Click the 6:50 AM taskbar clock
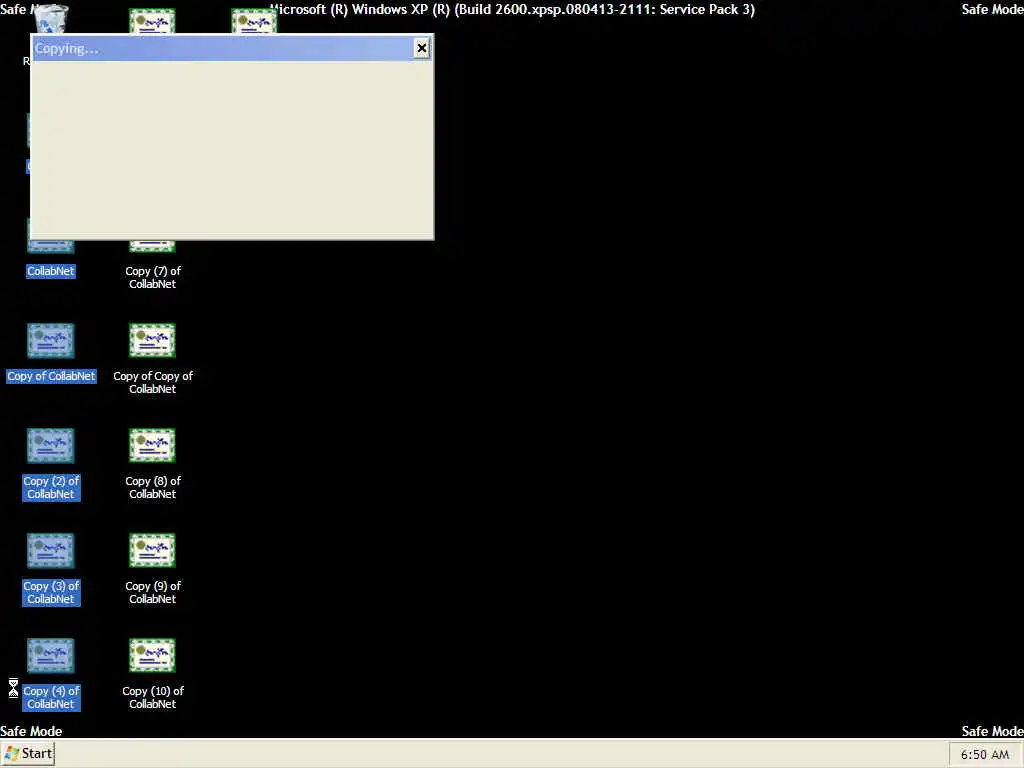Image resolution: width=1024 pixels, height=768 pixels. pos(985,754)
